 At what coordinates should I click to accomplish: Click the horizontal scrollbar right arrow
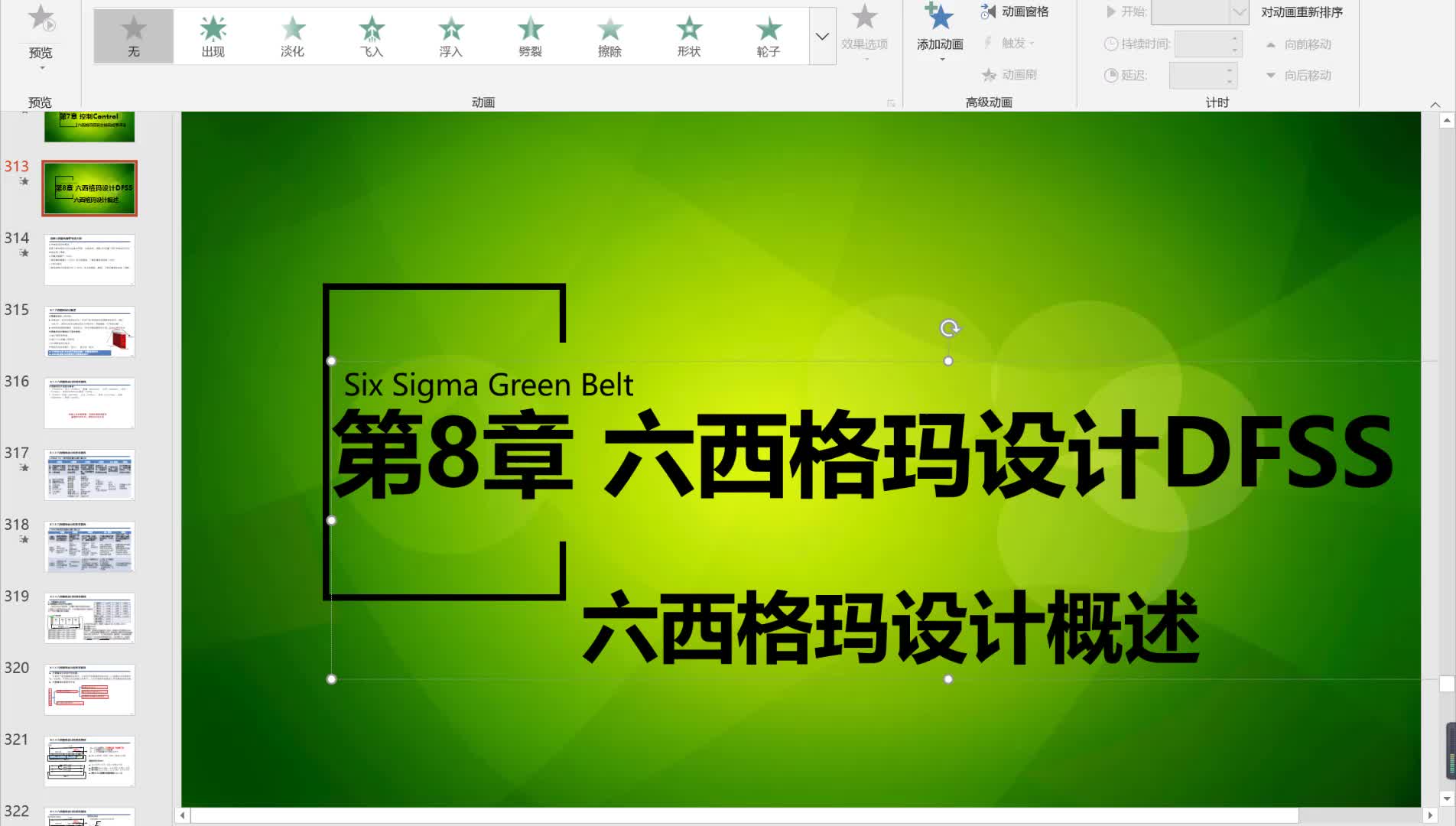[x=1430, y=816]
